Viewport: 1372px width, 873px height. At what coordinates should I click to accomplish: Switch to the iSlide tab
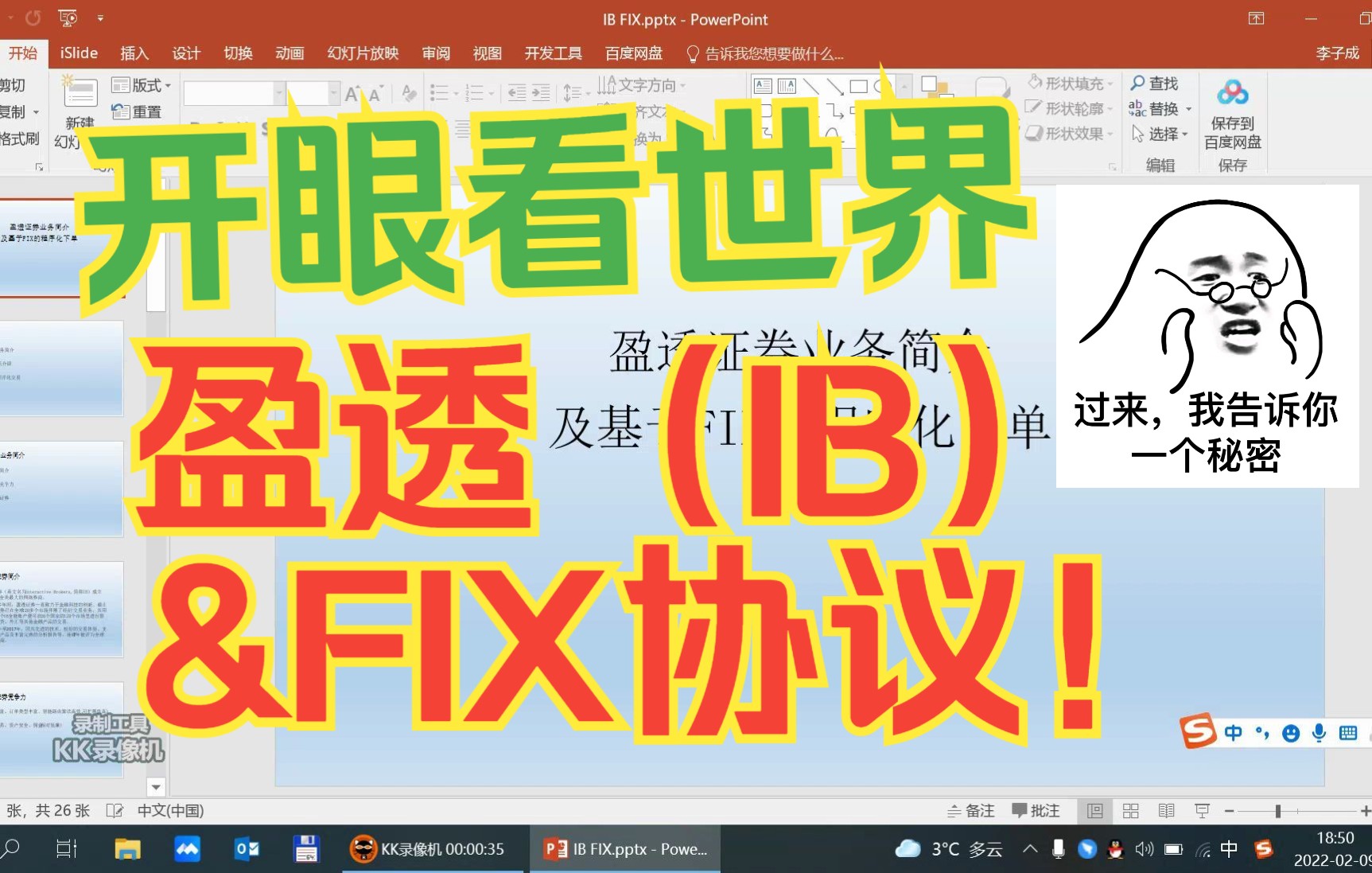click(79, 53)
